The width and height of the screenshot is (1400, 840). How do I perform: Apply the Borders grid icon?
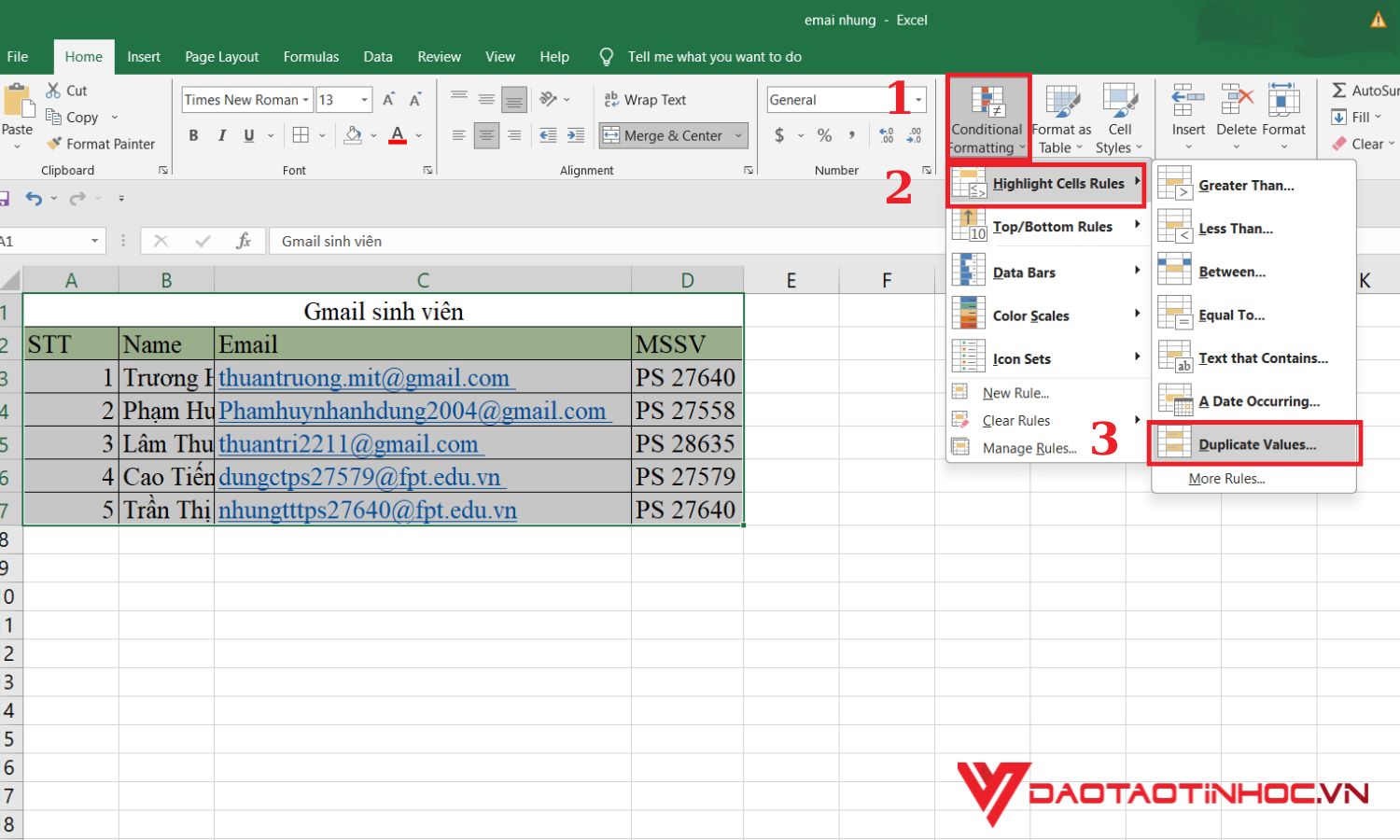(x=301, y=135)
